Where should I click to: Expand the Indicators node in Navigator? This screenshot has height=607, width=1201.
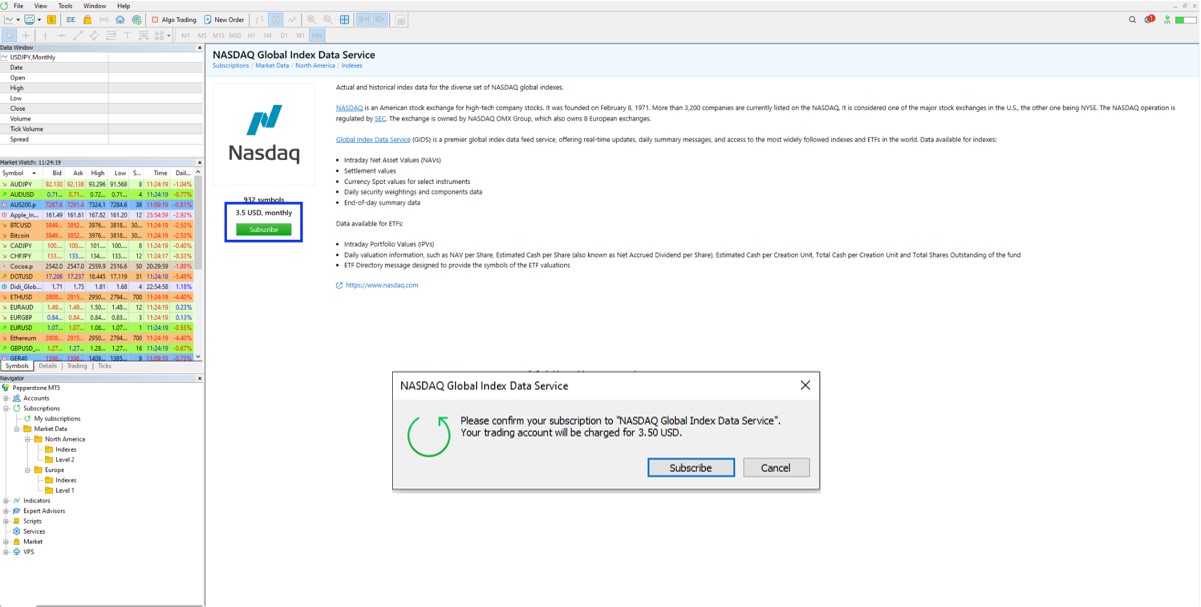tap(6, 500)
